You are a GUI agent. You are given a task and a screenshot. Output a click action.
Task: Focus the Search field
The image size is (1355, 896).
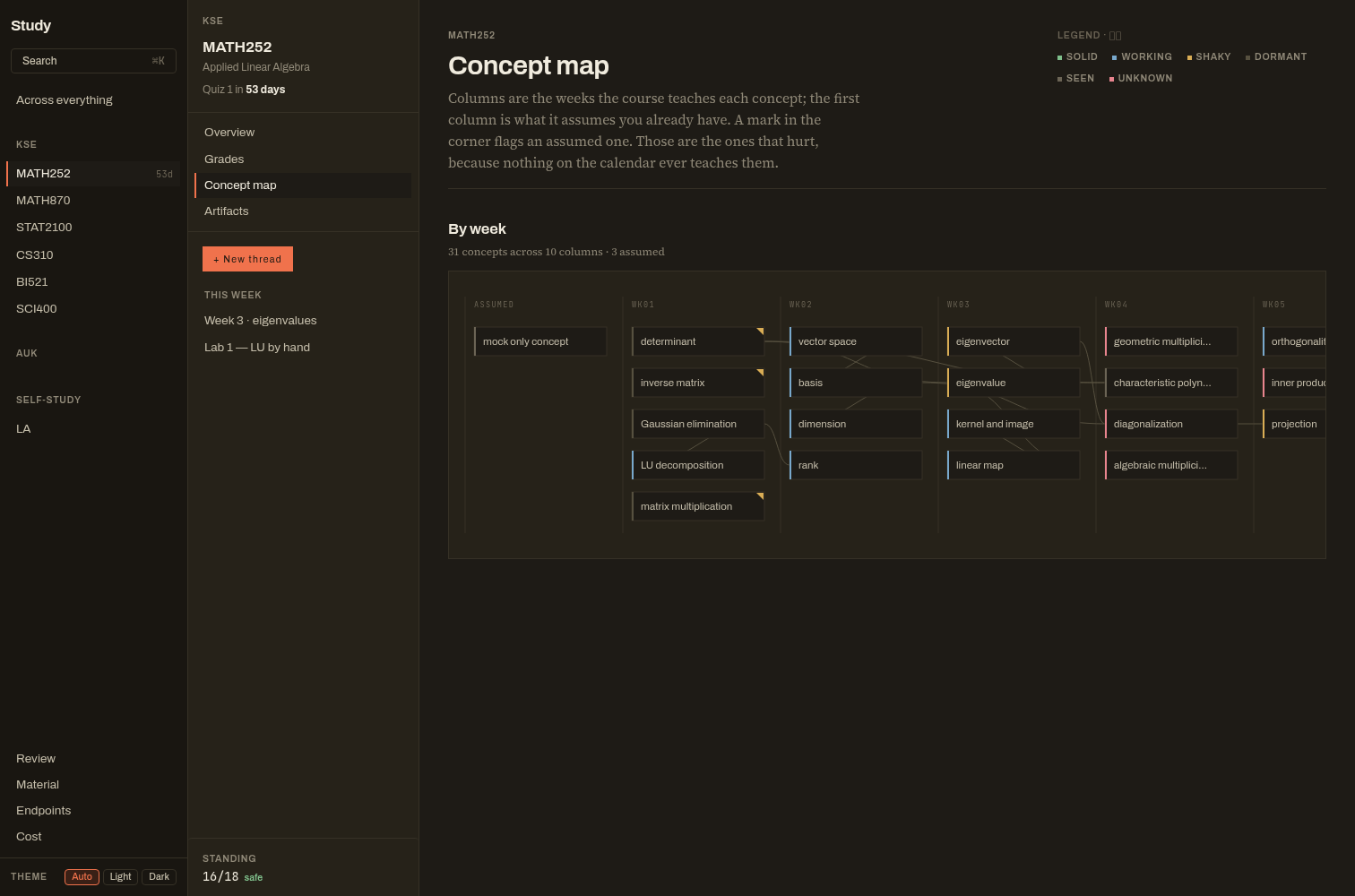click(x=93, y=61)
